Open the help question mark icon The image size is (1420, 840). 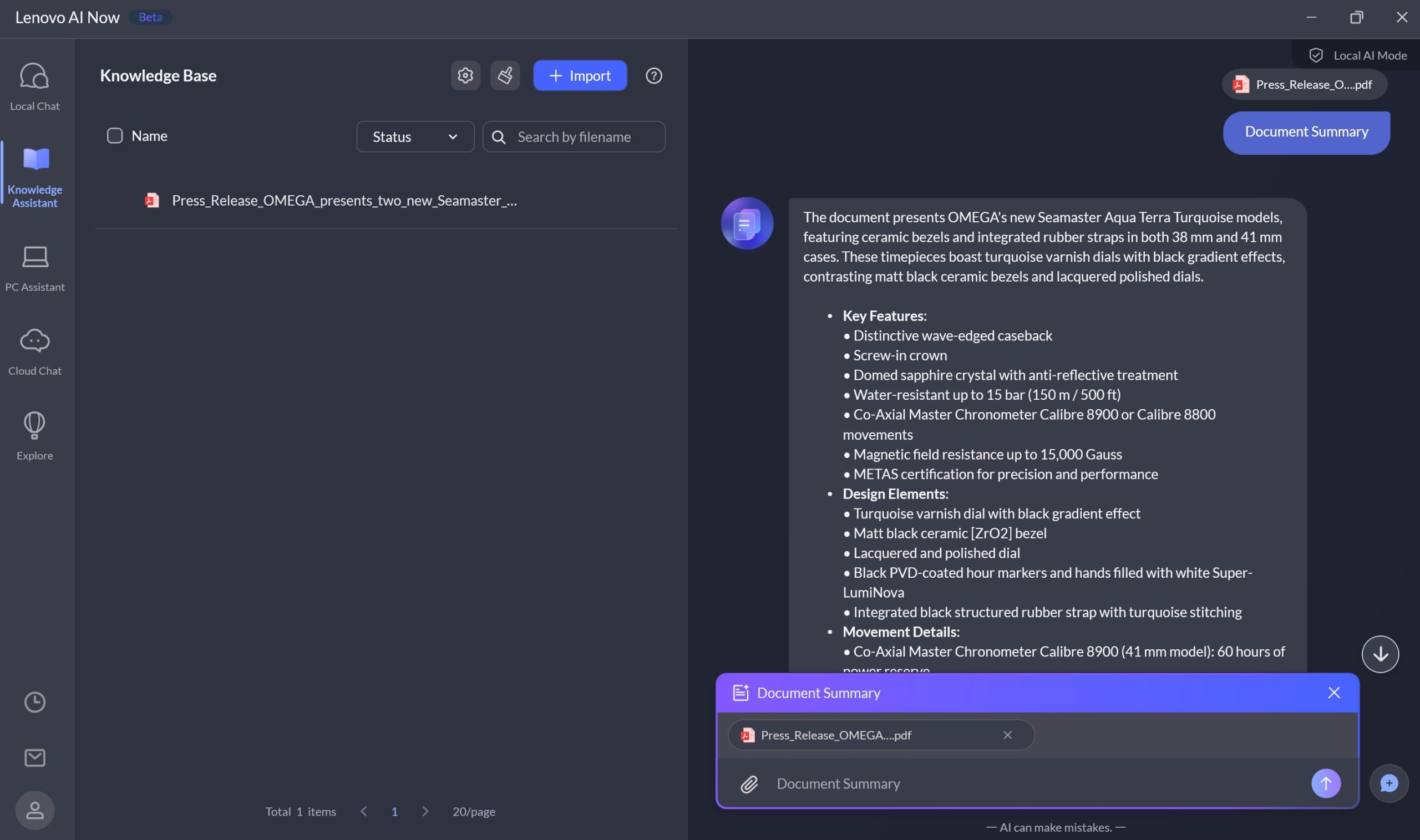click(x=653, y=75)
